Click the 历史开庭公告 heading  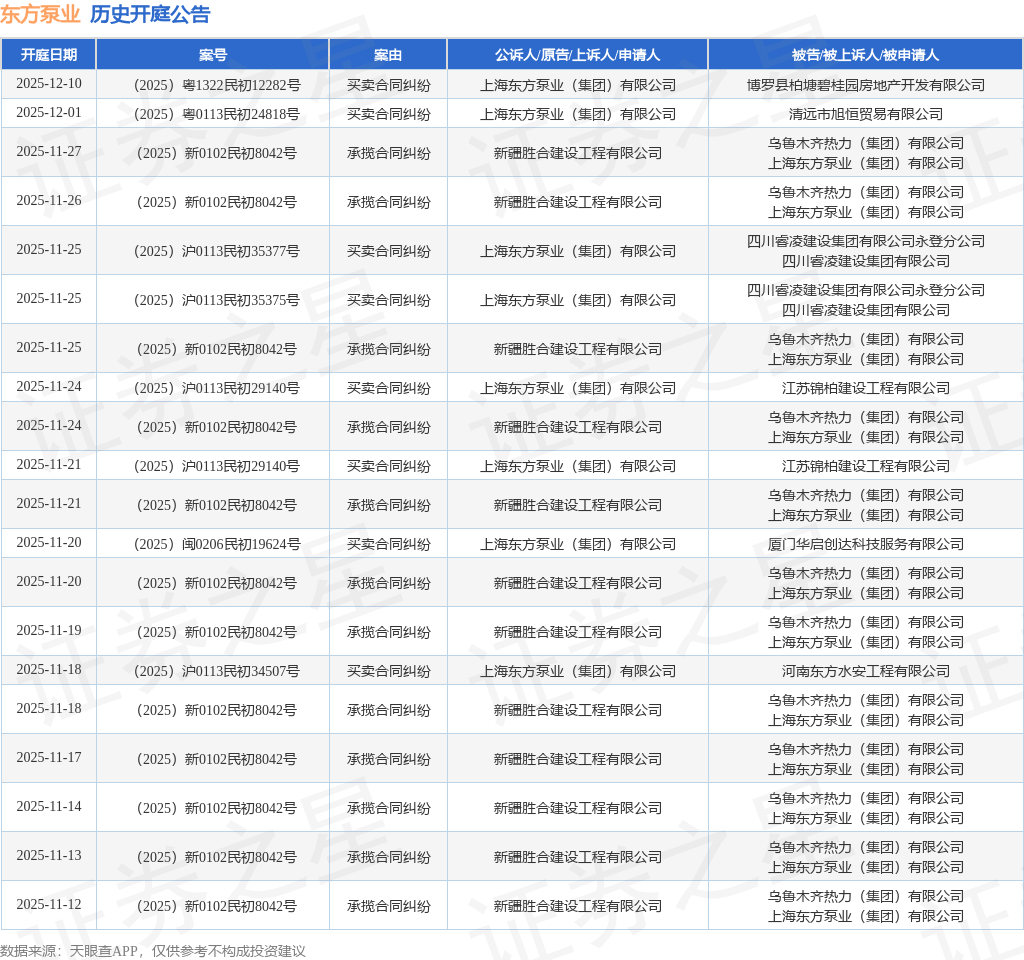coord(150,14)
